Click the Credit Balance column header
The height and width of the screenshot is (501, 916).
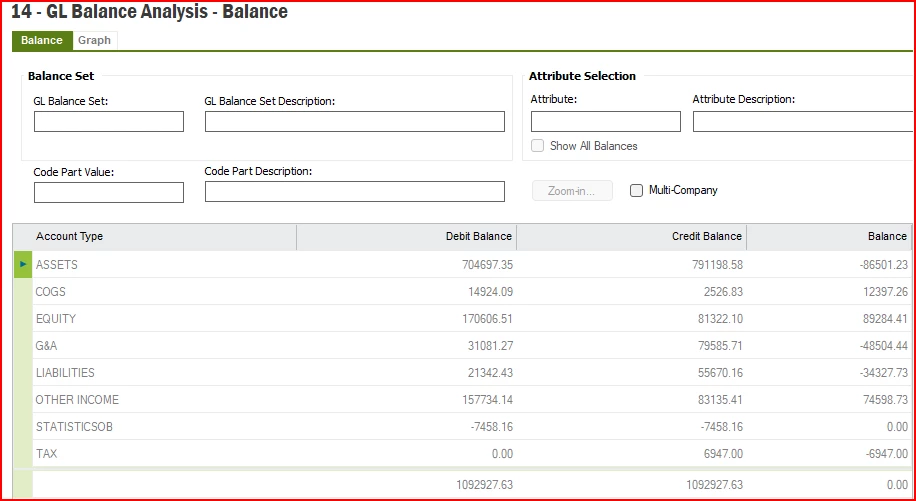[x=632, y=236]
